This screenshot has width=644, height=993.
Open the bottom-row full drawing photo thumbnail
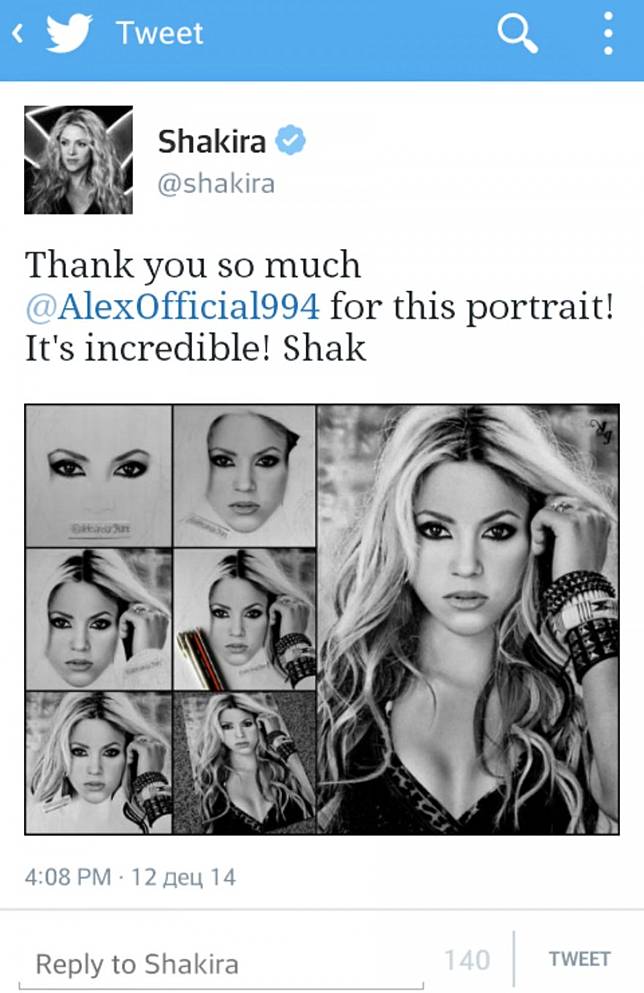(x=244, y=762)
